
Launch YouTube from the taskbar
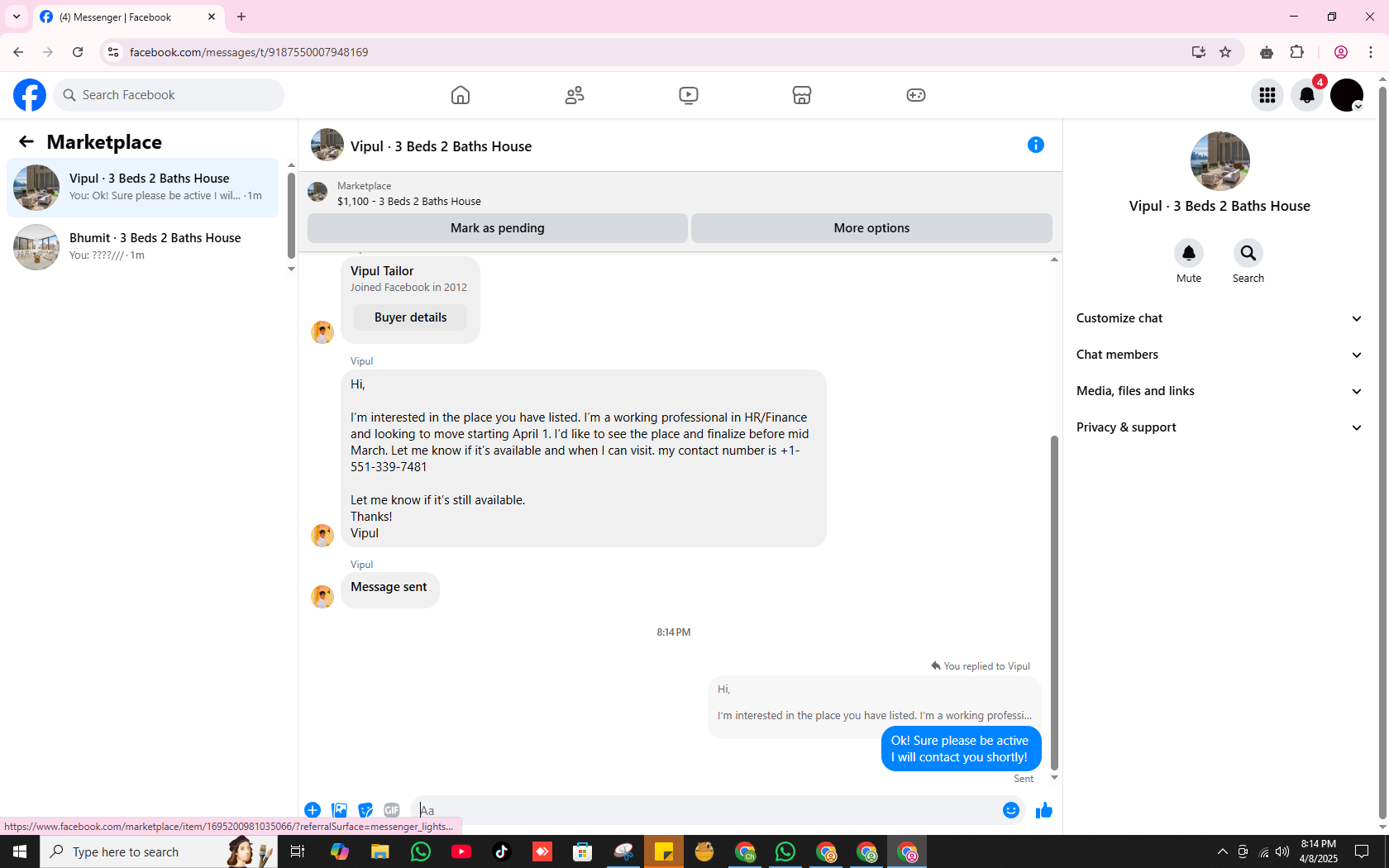(x=461, y=852)
